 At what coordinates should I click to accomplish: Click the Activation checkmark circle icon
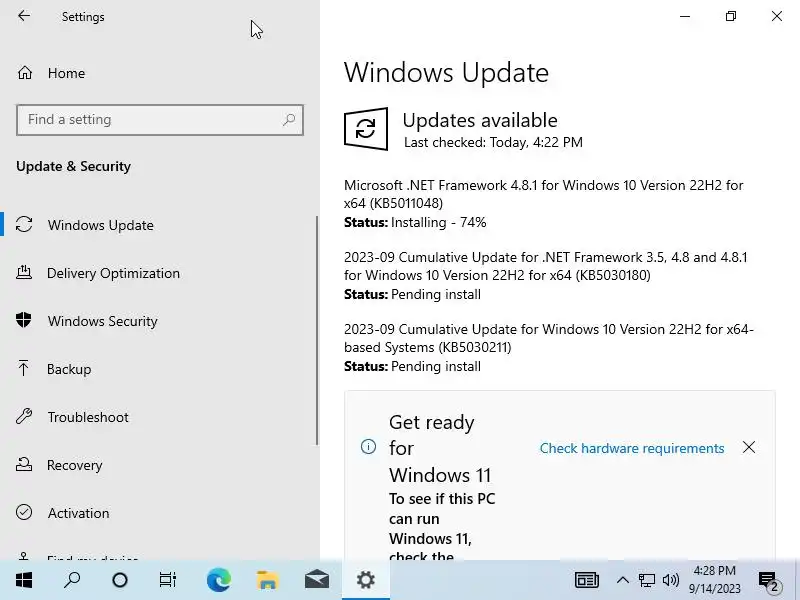24,512
